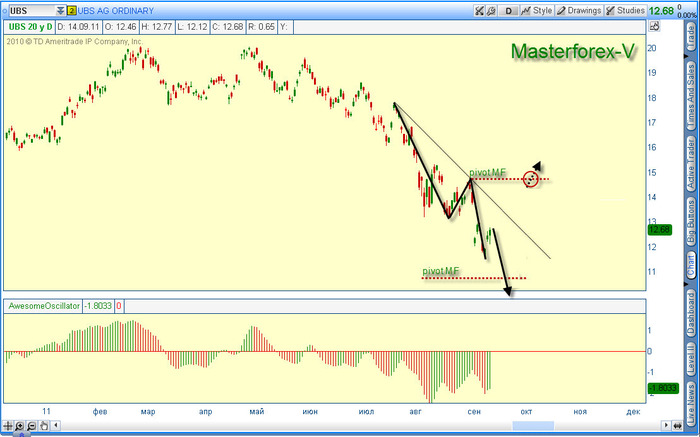Click the crosshair pan icon at bottom left
Screen dimensions: 700x437
9,427
